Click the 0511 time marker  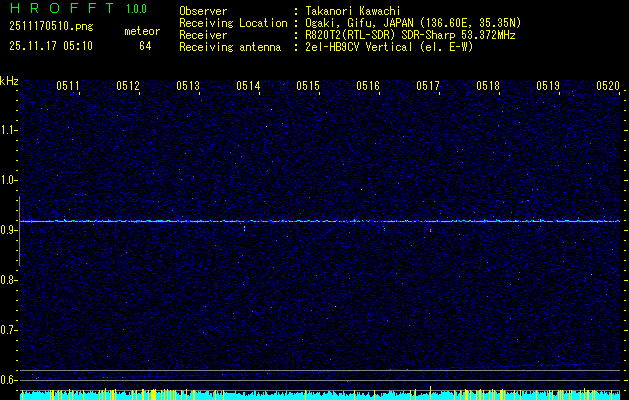click(68, 85)
